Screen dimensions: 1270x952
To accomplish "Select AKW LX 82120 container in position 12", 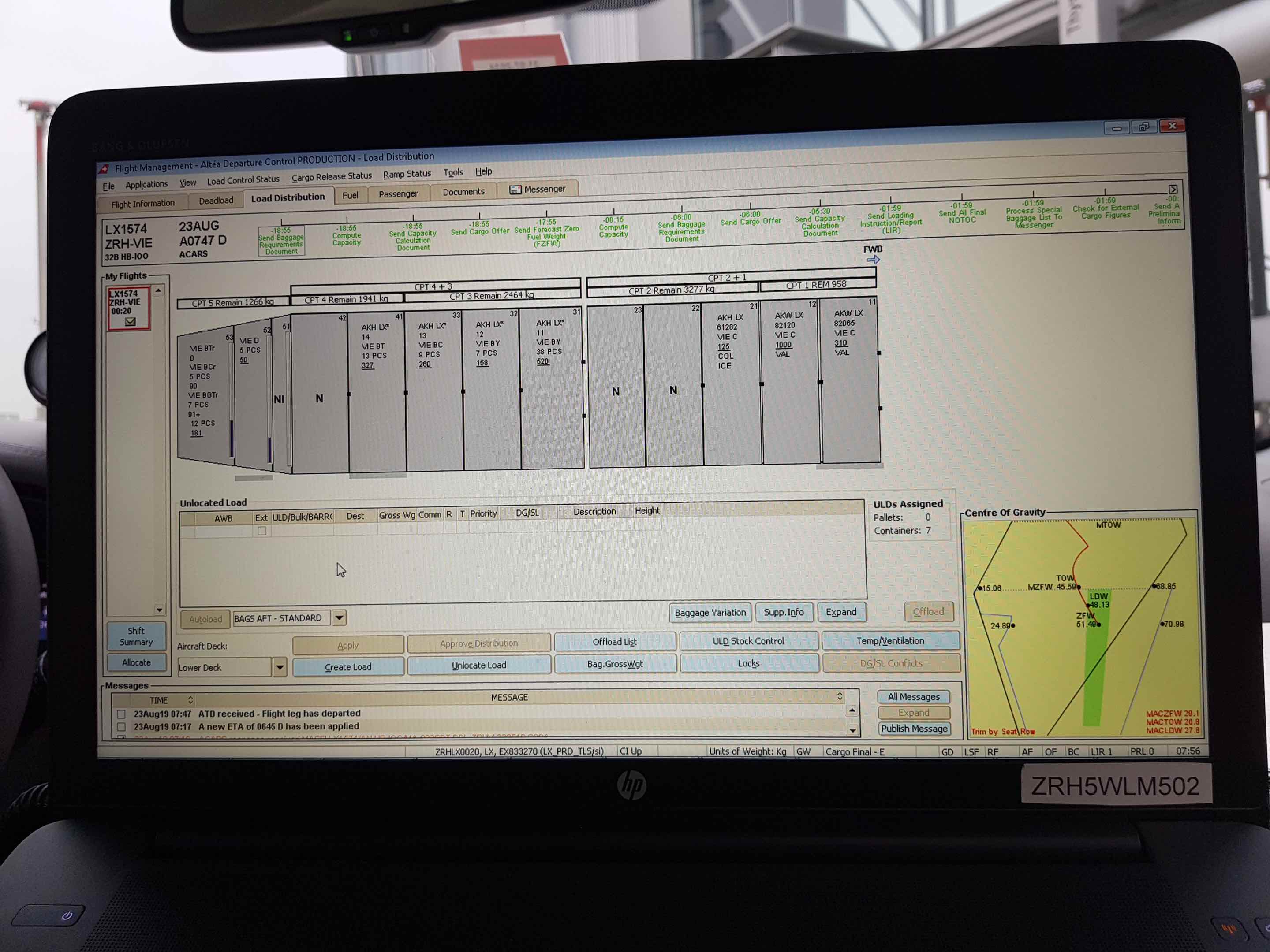I will (791, 383).
